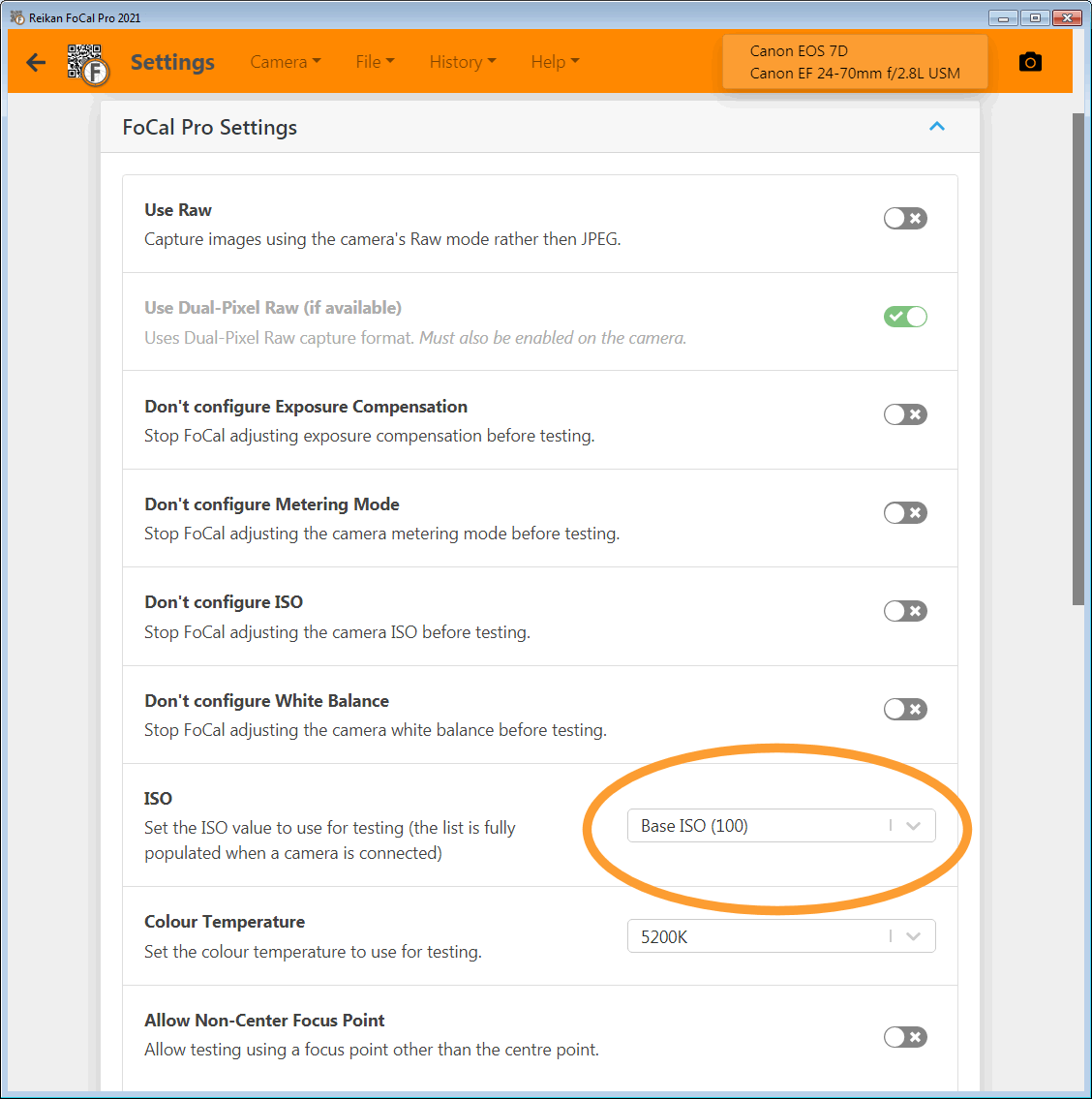Toggle Don't configure Metering Mode
Image resolution: width=1092 pixels, height=1099 pixels.
coord(905,513)
